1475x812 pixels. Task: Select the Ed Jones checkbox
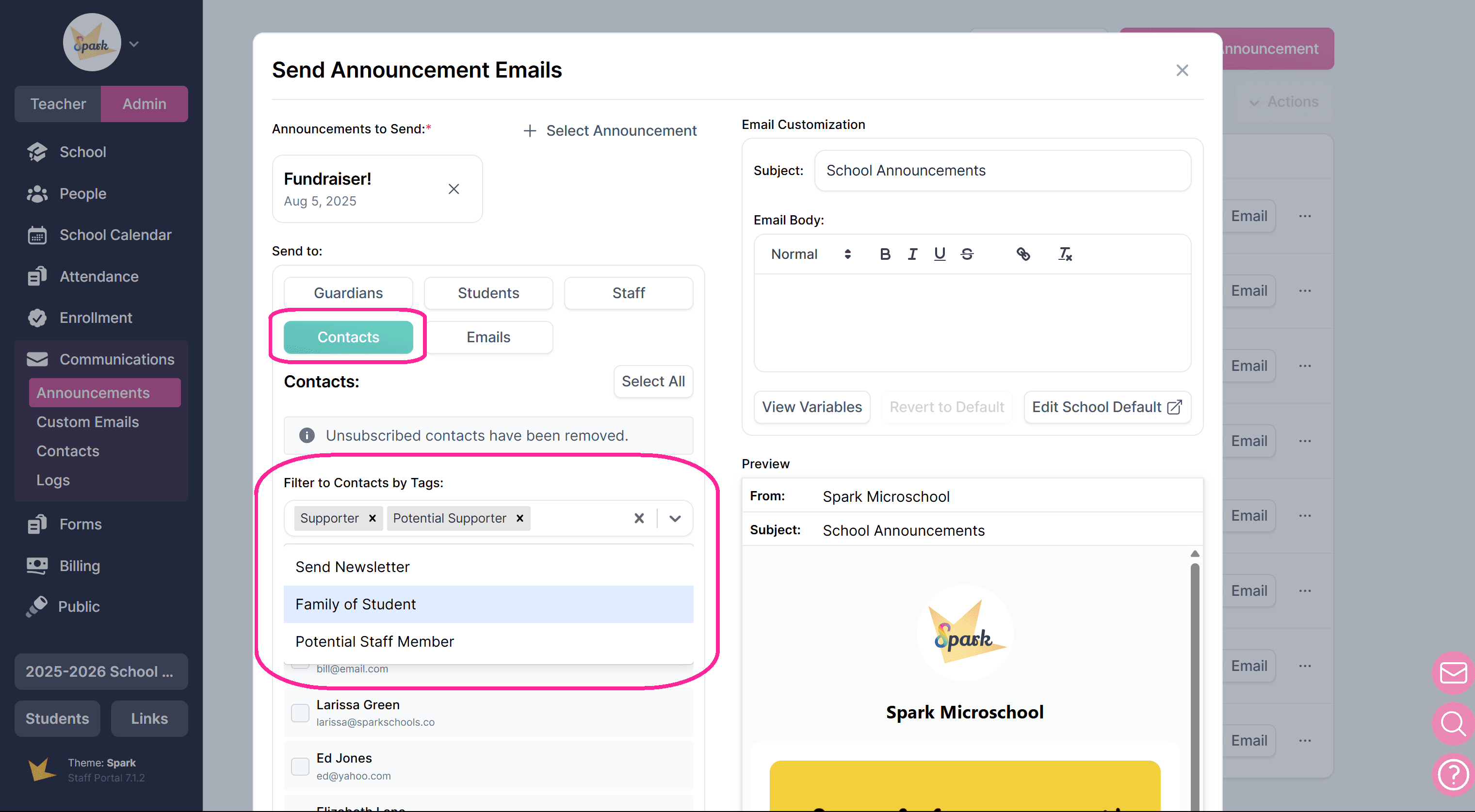click(300, 766)
